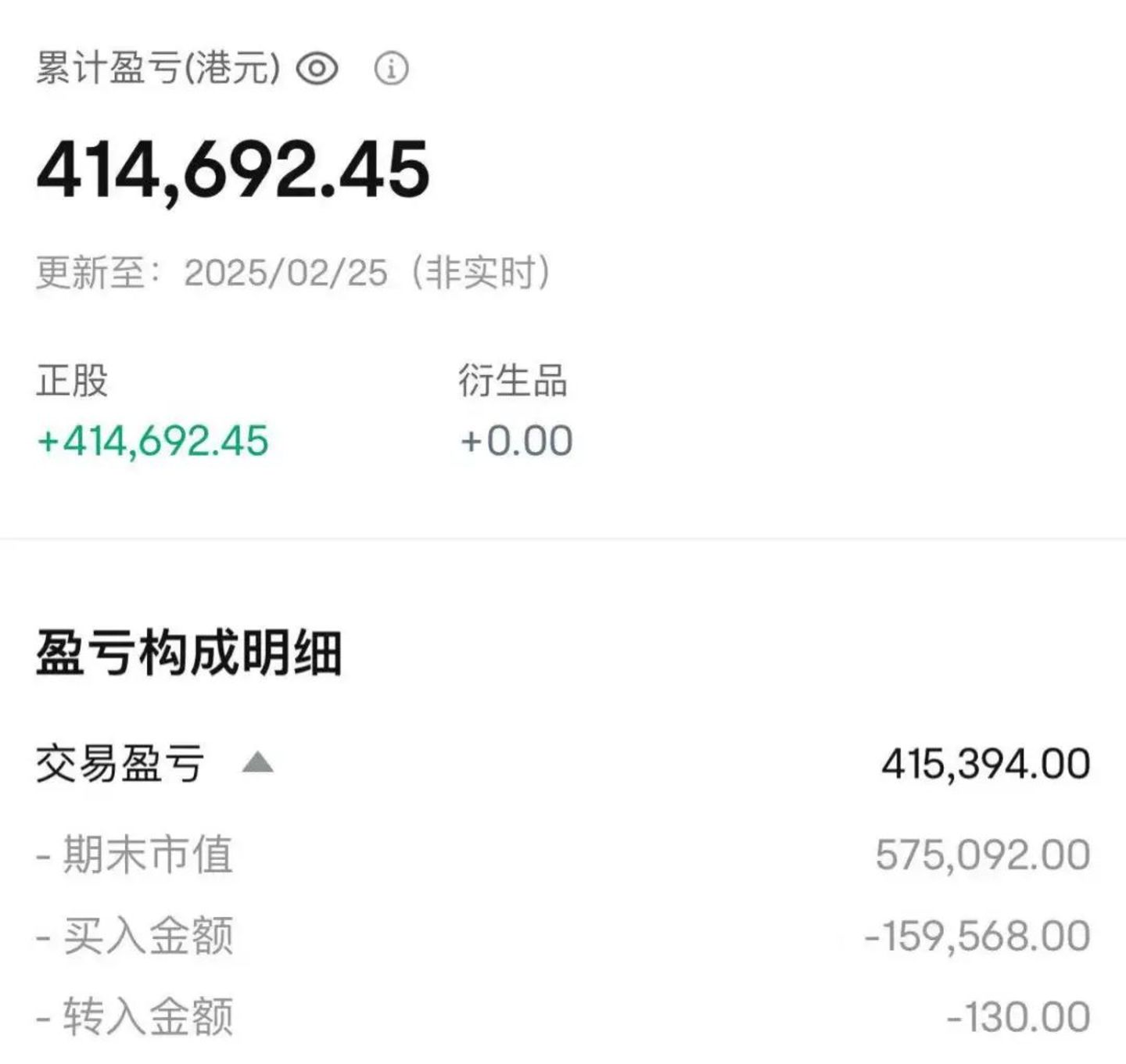Tap the -130.00 transfer-in amount

coord(1018,1017)
